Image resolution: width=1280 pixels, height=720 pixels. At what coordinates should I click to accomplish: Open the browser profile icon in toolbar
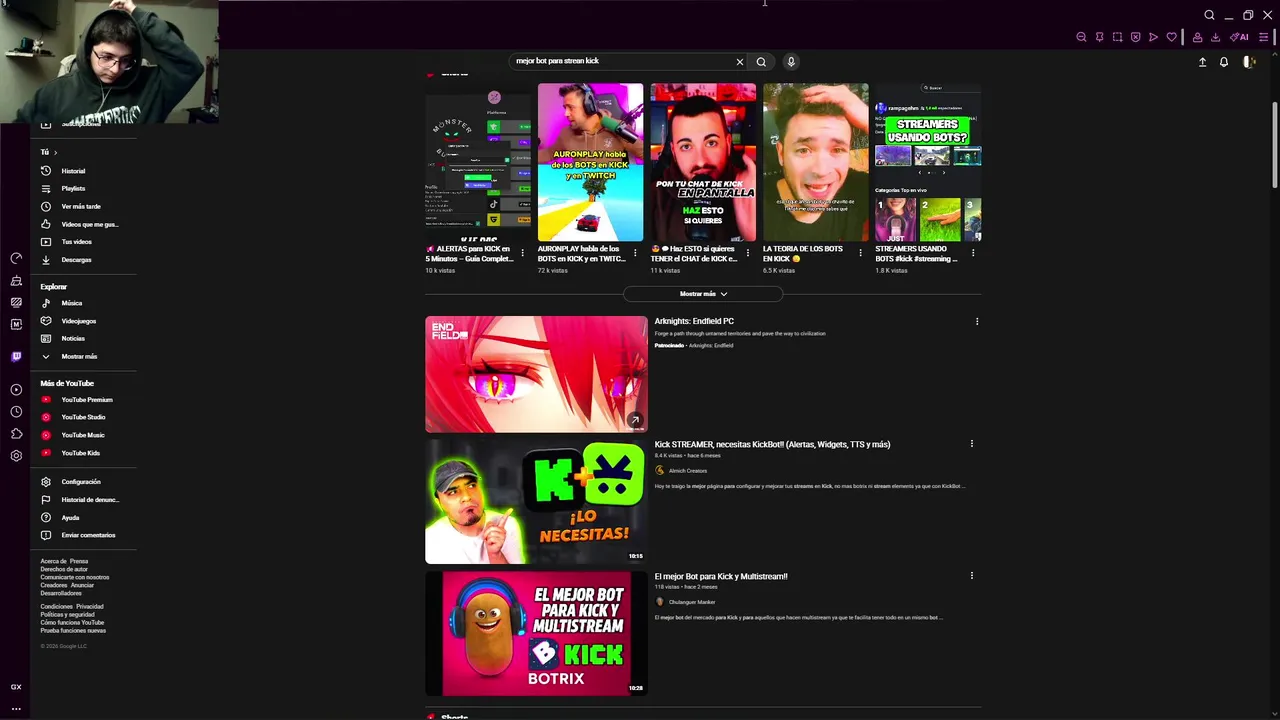click(x=1197, y=37)
